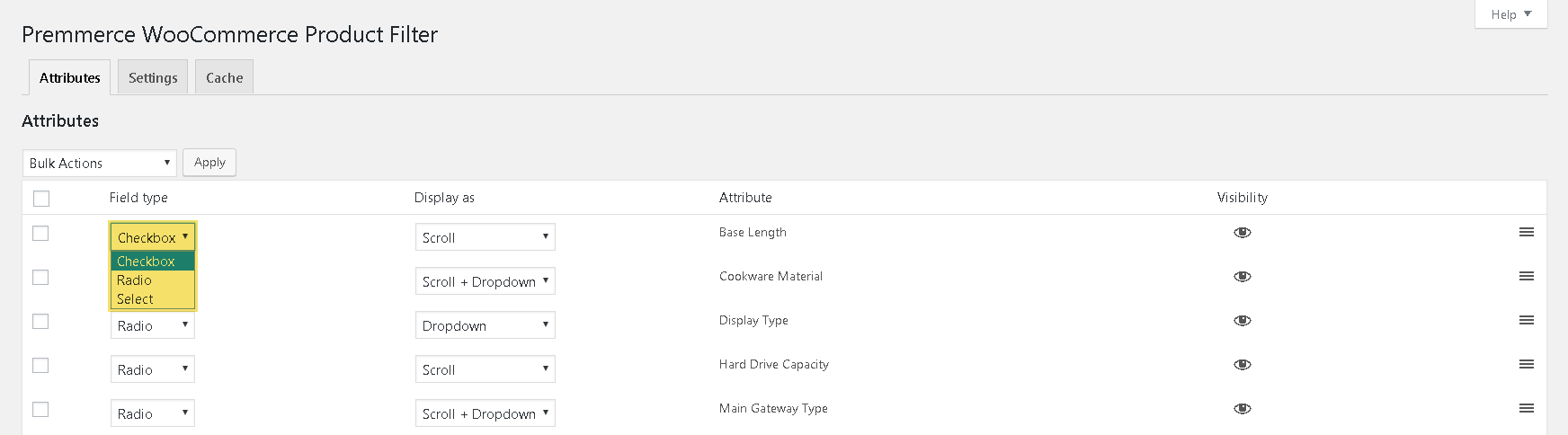Click drag handle icon for Hard Drive Capacity
The image size is (1568, 435).
pos(1527,364)
